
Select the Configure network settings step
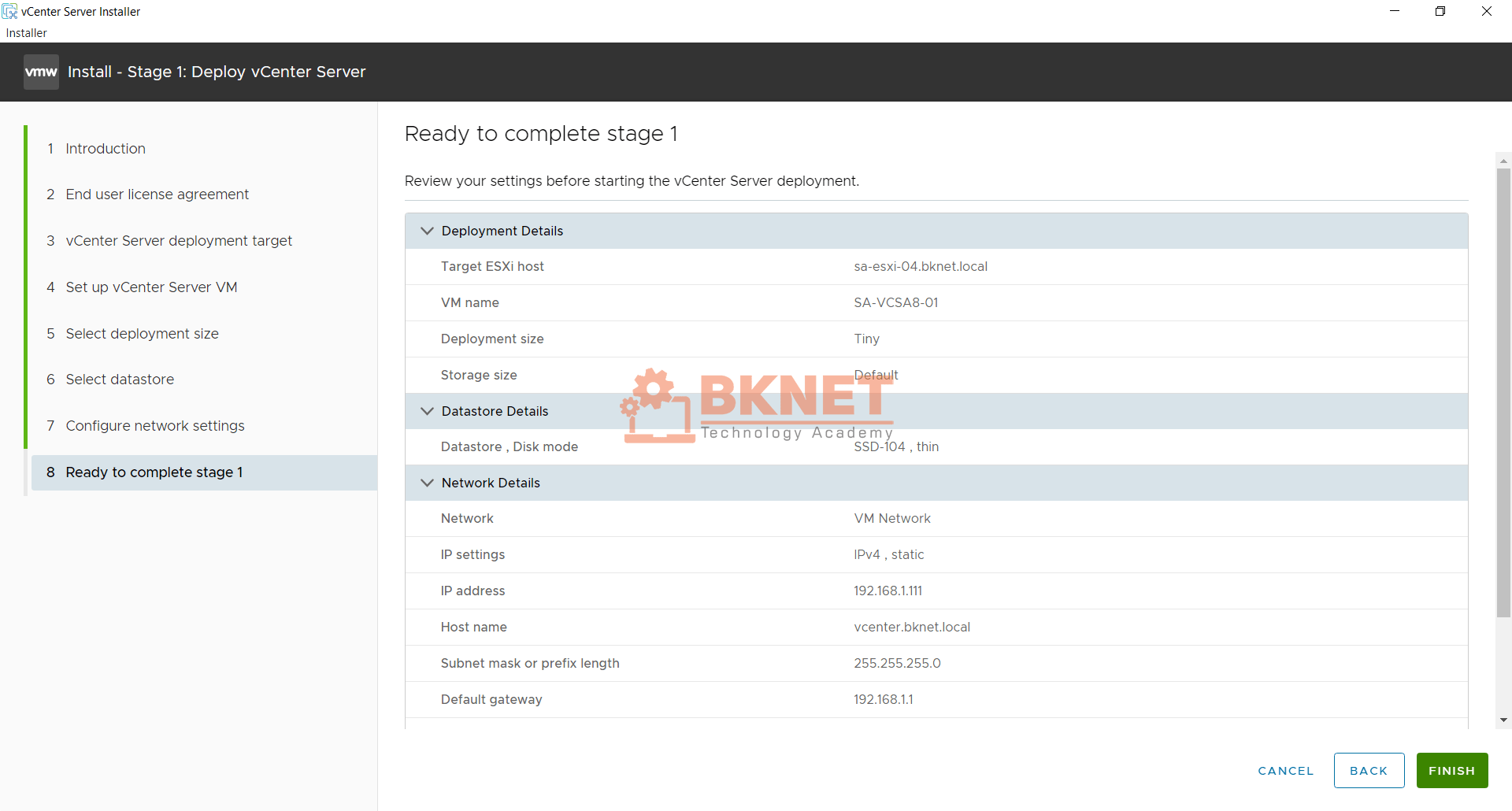pyautogui.click(x=155, y=426)
